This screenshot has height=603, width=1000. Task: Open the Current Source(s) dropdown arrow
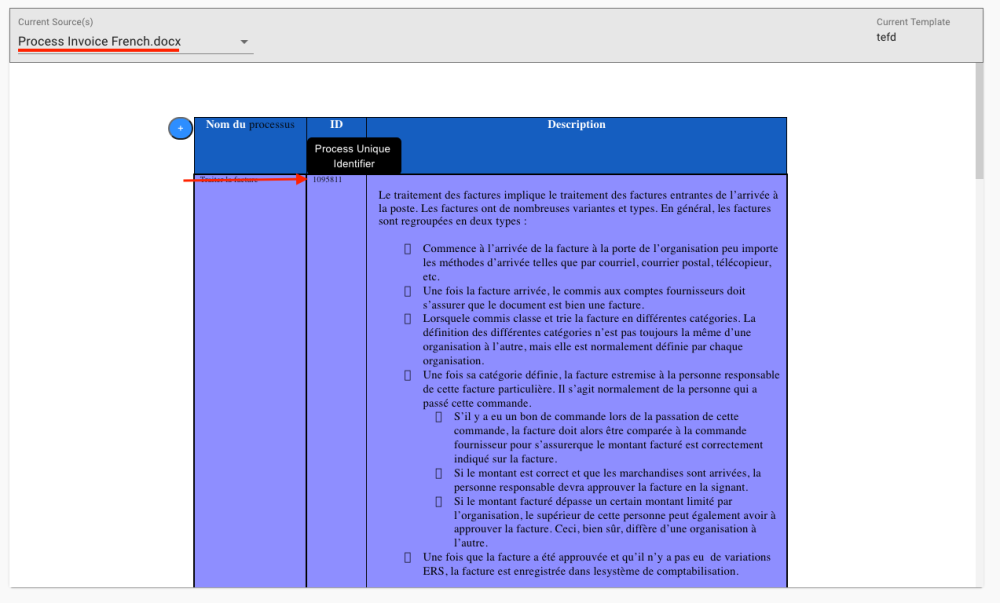coord(244,42)
